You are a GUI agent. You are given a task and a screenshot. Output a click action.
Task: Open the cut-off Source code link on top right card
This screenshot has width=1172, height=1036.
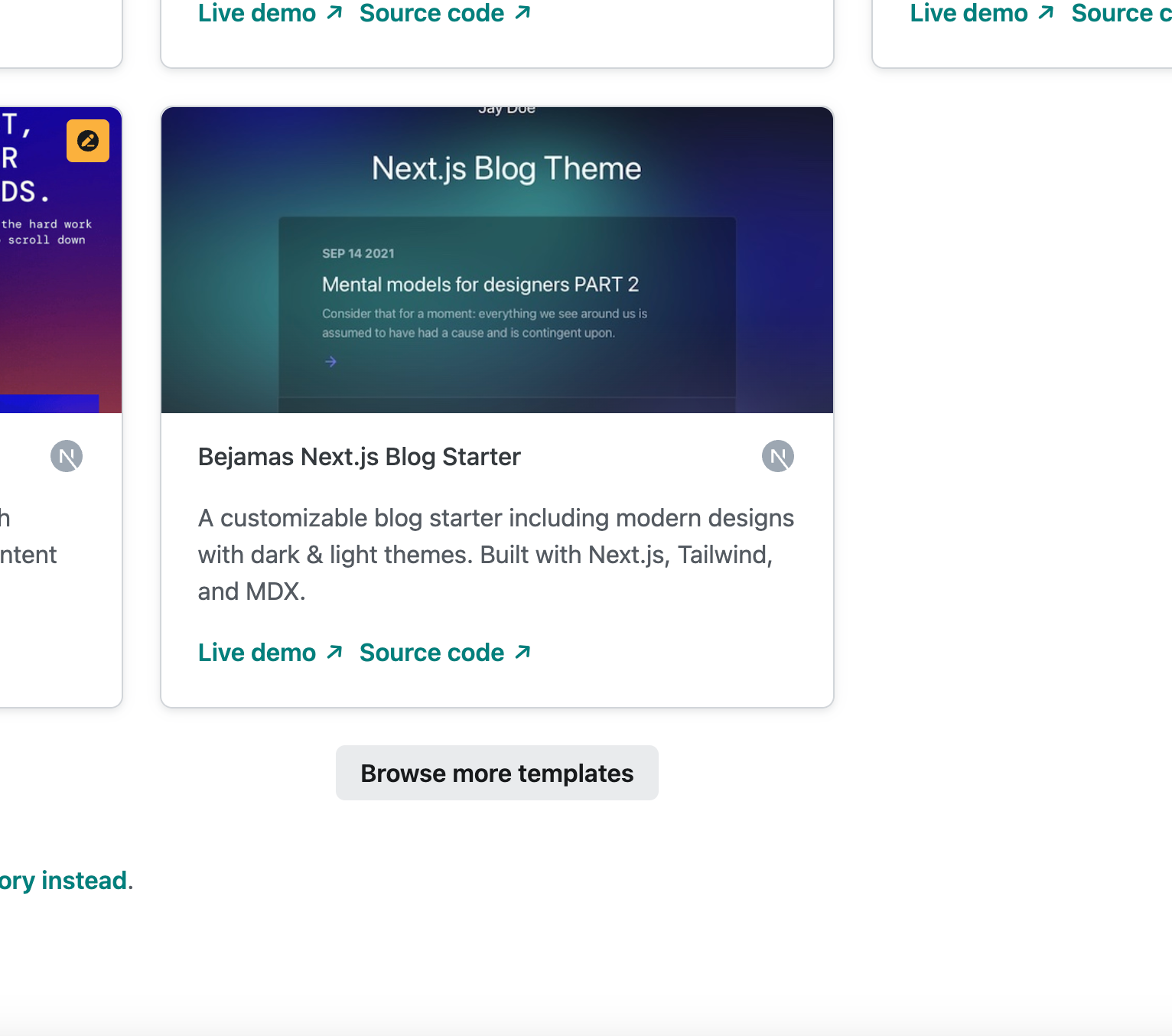(x=1122, y=13)
